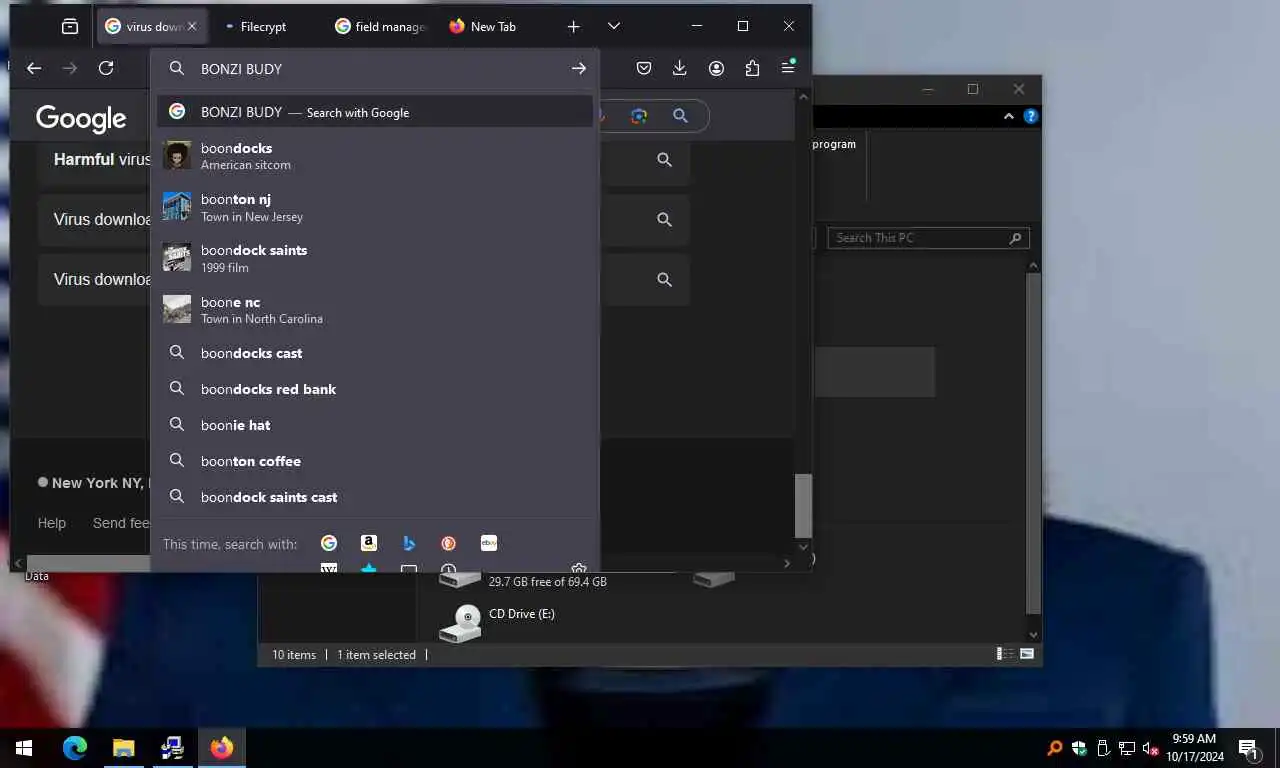Close the virus download tab
Viewport: 1280px width, 768px height.
pyautogui.click(x=192, y=27)
